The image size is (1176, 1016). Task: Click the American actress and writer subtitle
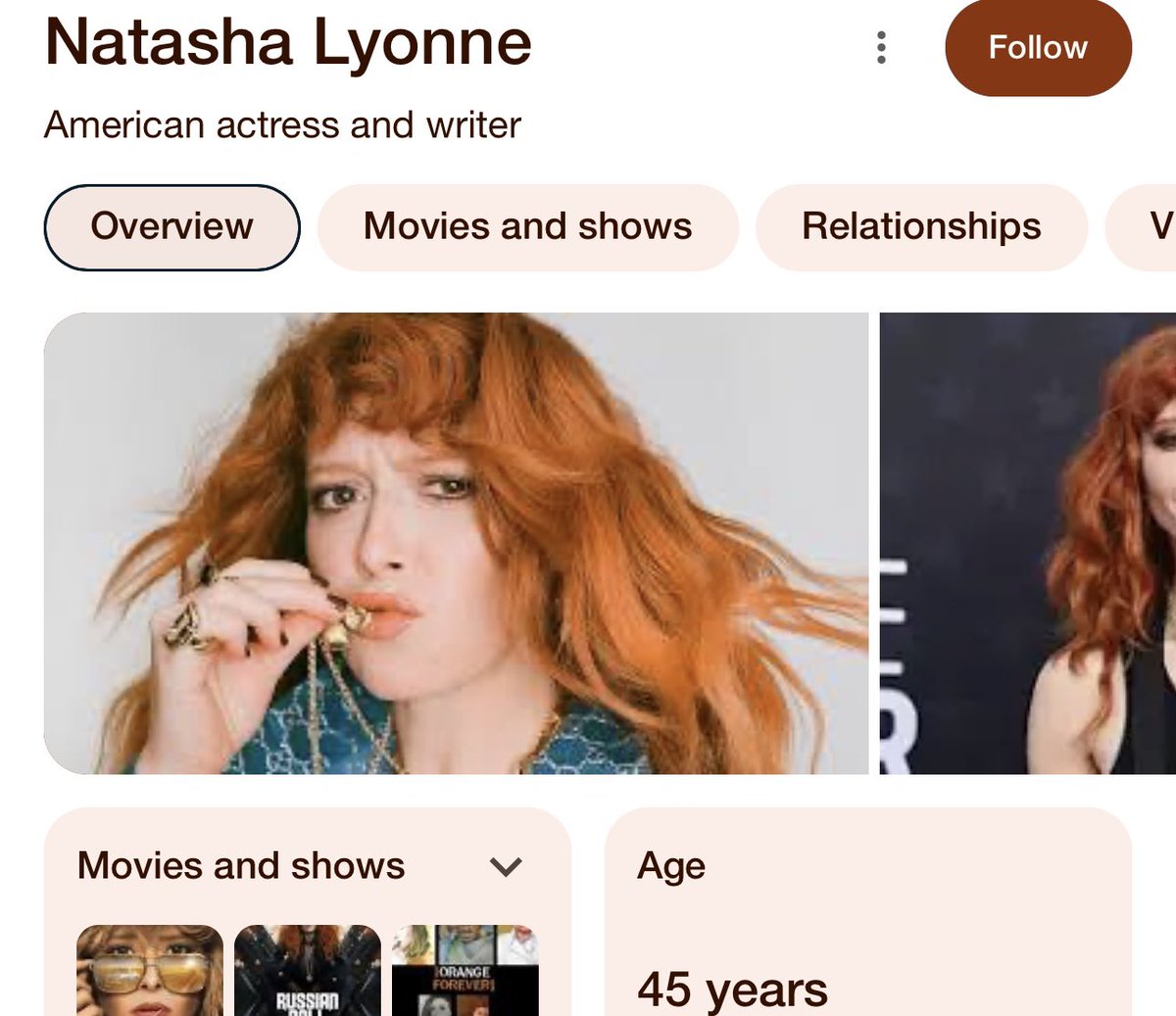pyautogui.click(x=282, y=125)
